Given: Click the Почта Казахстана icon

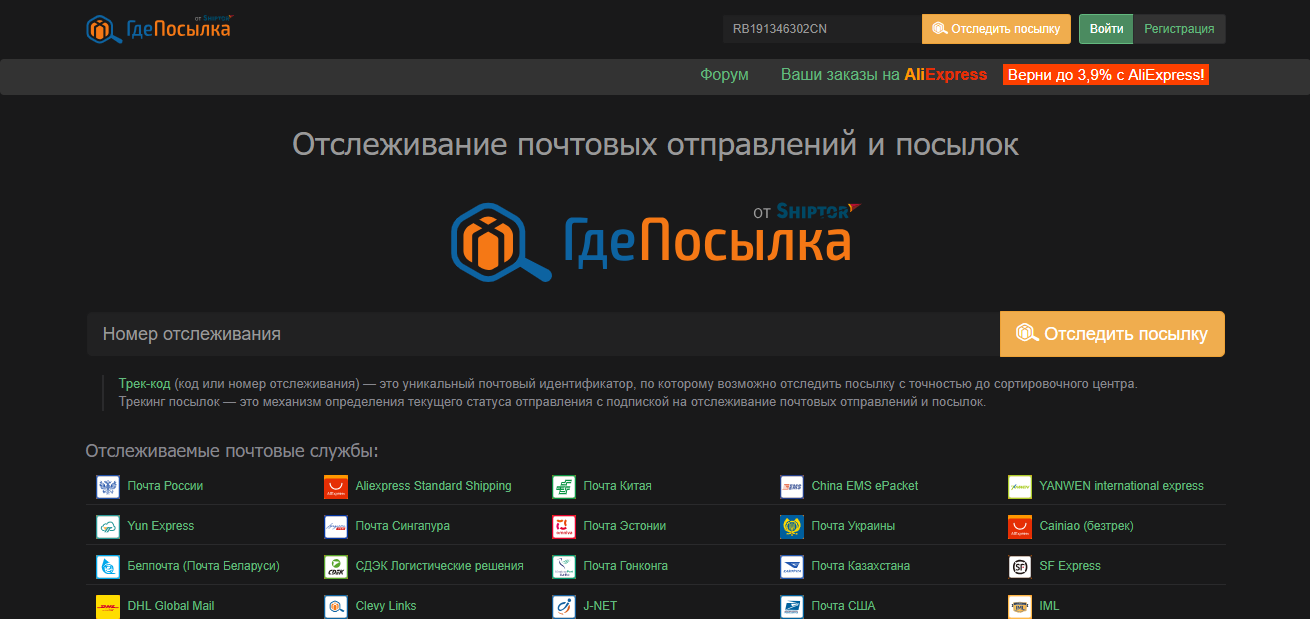Looking at the screenshot, I should coord(792,567).
